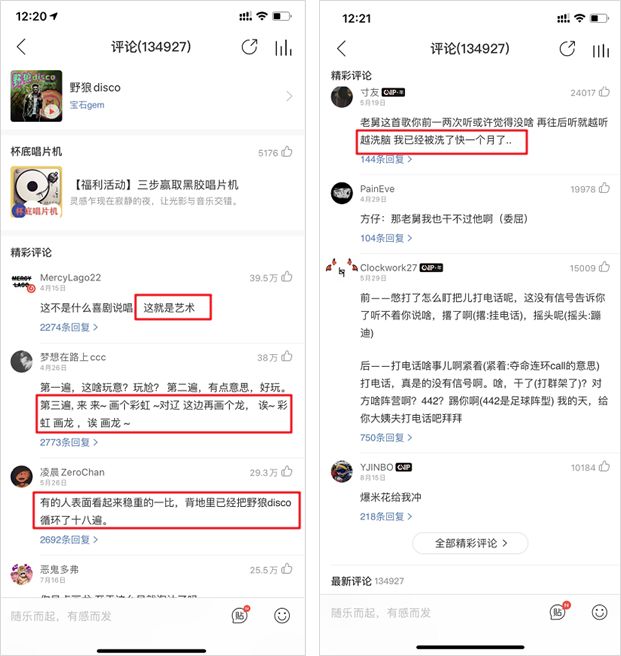The height and width of the screenshot is (656, 621).
Task: Expand 104条回复 under PainEve's comment
Action: point(386,238)
